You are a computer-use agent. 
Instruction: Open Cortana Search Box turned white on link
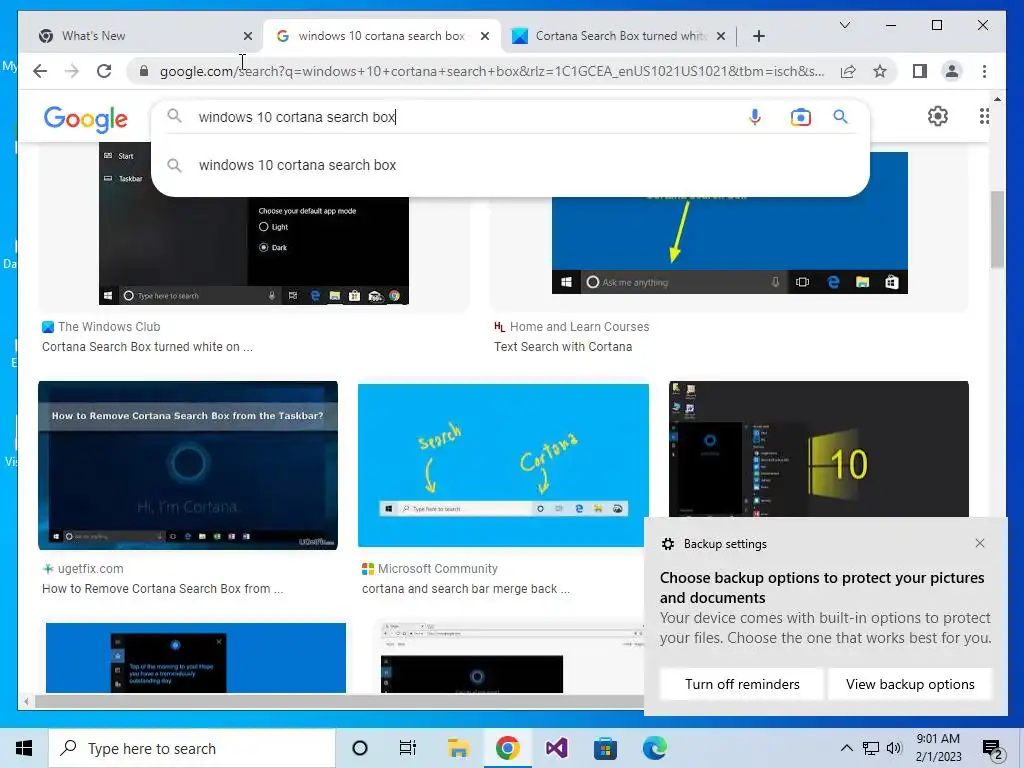tap(147, 347)
